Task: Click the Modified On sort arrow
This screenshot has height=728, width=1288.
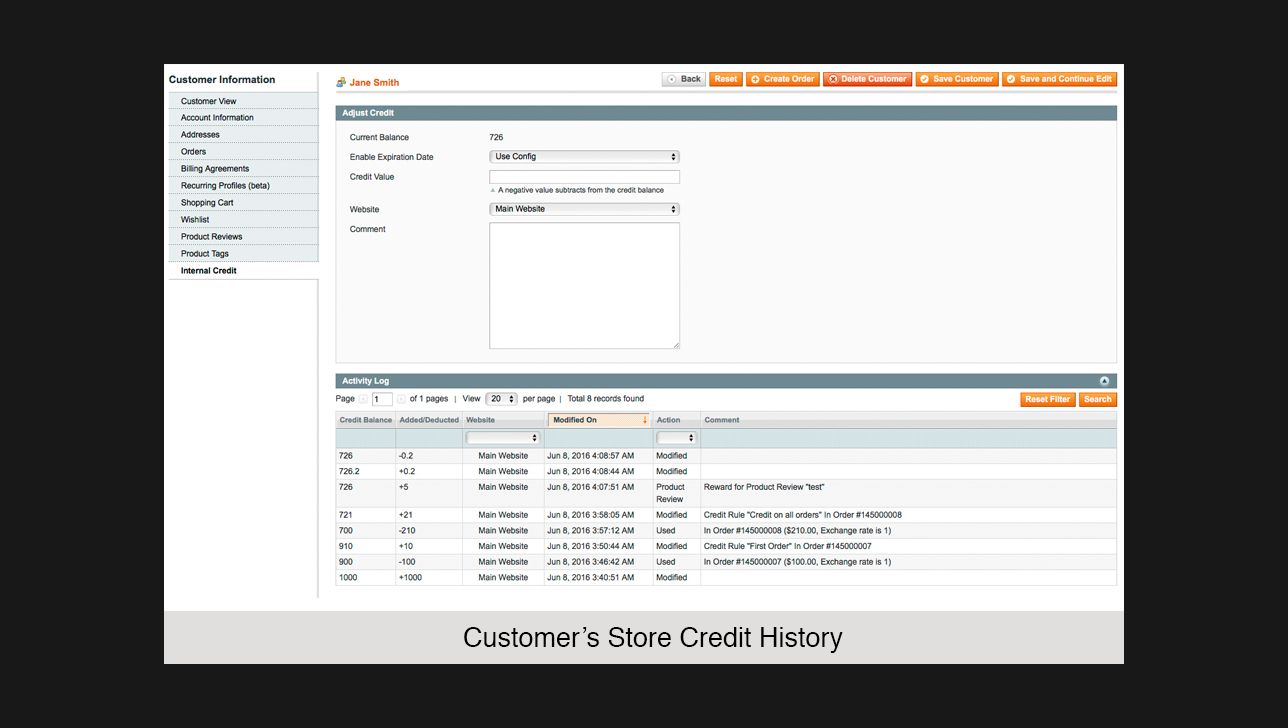Action: click(644, 420)
